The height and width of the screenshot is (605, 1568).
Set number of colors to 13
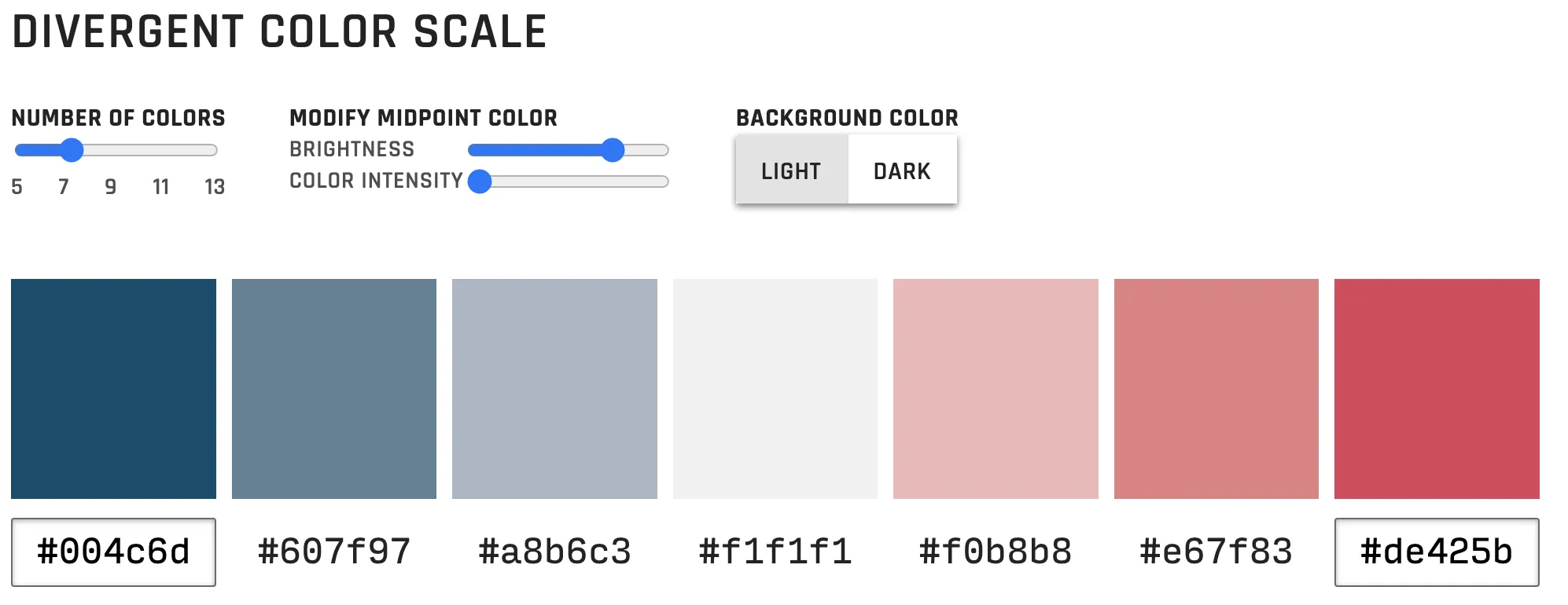pos(217,148)
